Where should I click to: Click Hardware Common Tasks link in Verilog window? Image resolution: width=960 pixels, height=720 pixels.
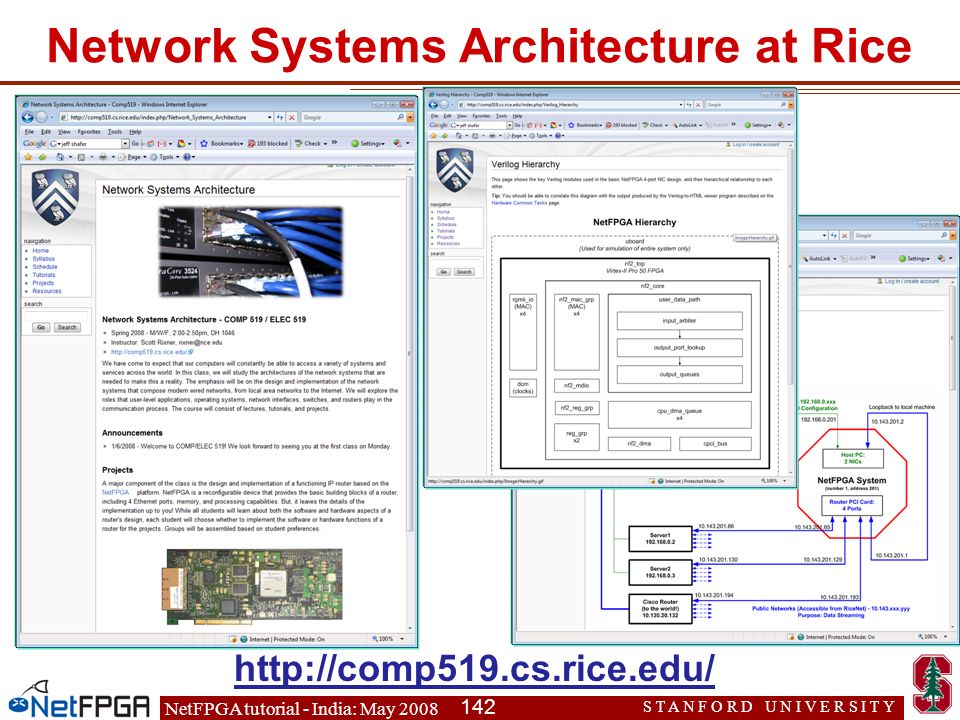519,203
